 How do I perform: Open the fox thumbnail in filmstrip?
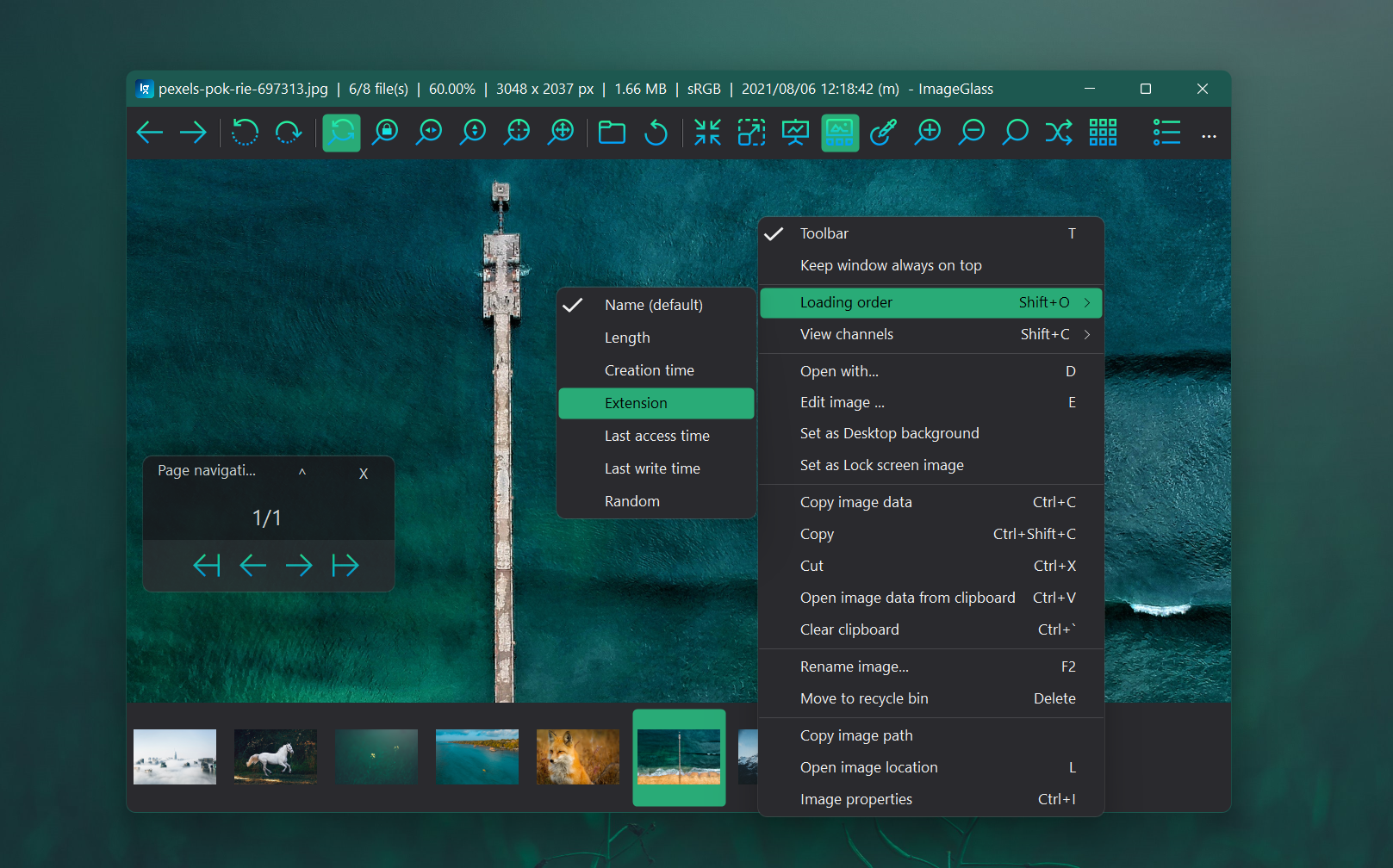[578, 757]
